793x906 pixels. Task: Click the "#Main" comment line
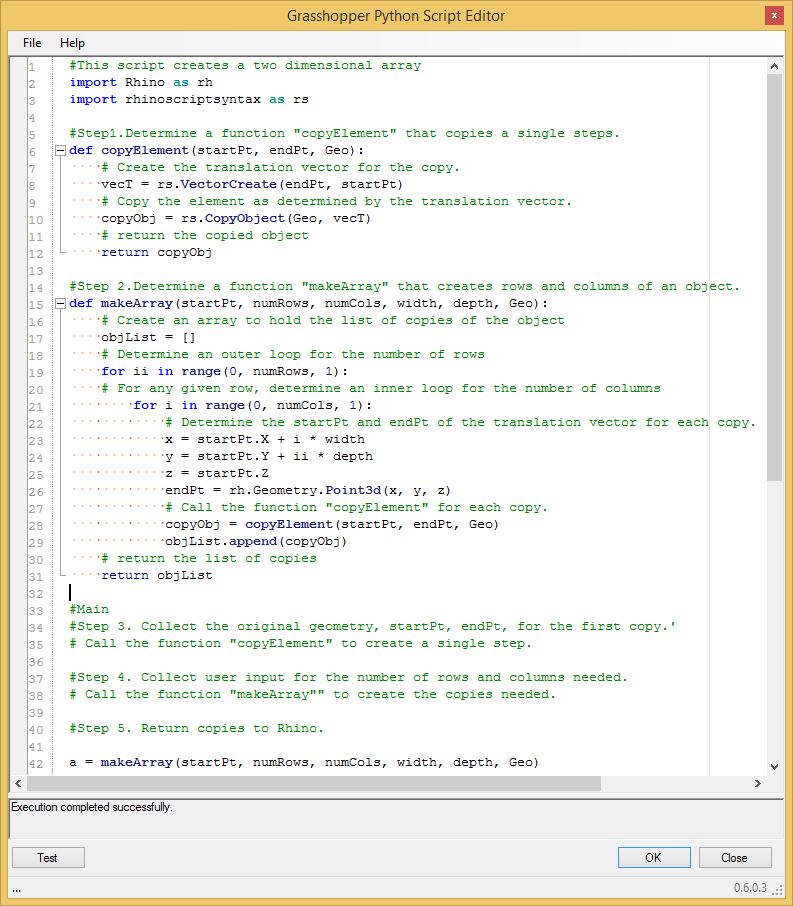89,610
